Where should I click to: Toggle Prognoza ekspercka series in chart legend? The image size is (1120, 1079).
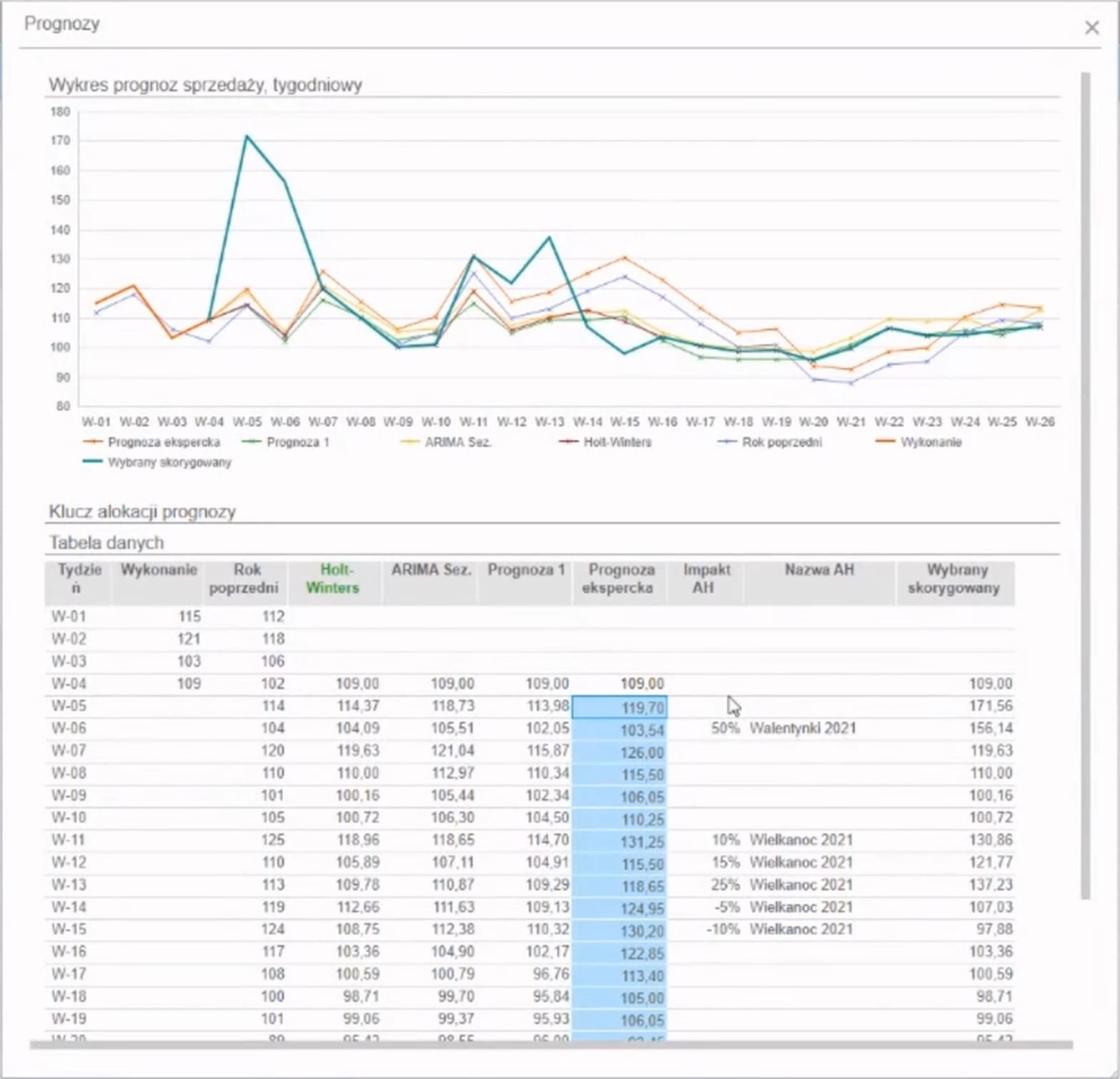(163, 442)
